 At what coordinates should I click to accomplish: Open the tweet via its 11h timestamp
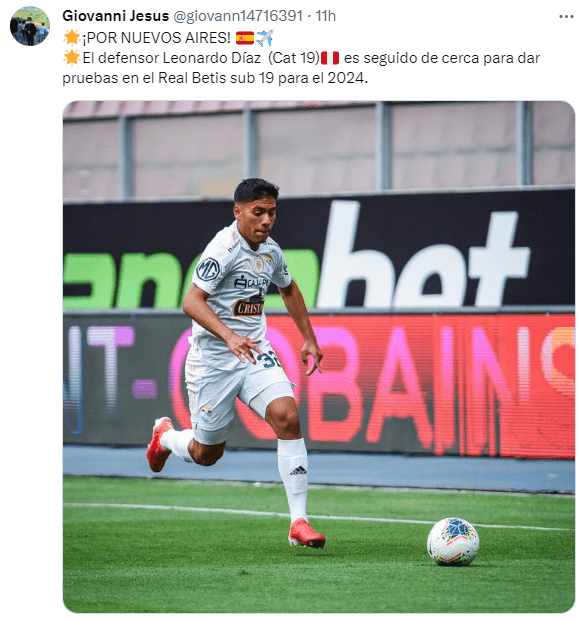[x=326, y=16]
